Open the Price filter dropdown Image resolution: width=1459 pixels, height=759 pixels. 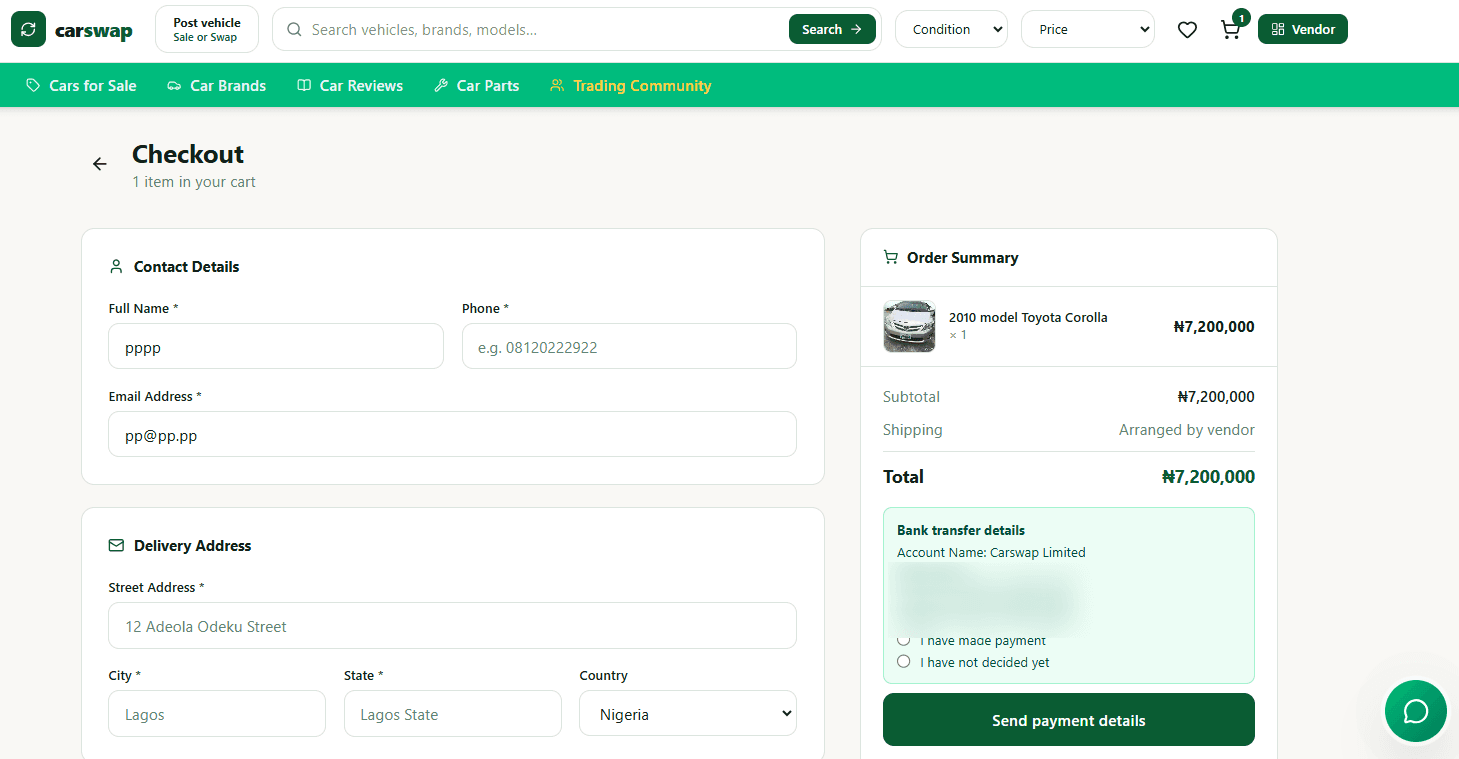1087,30
